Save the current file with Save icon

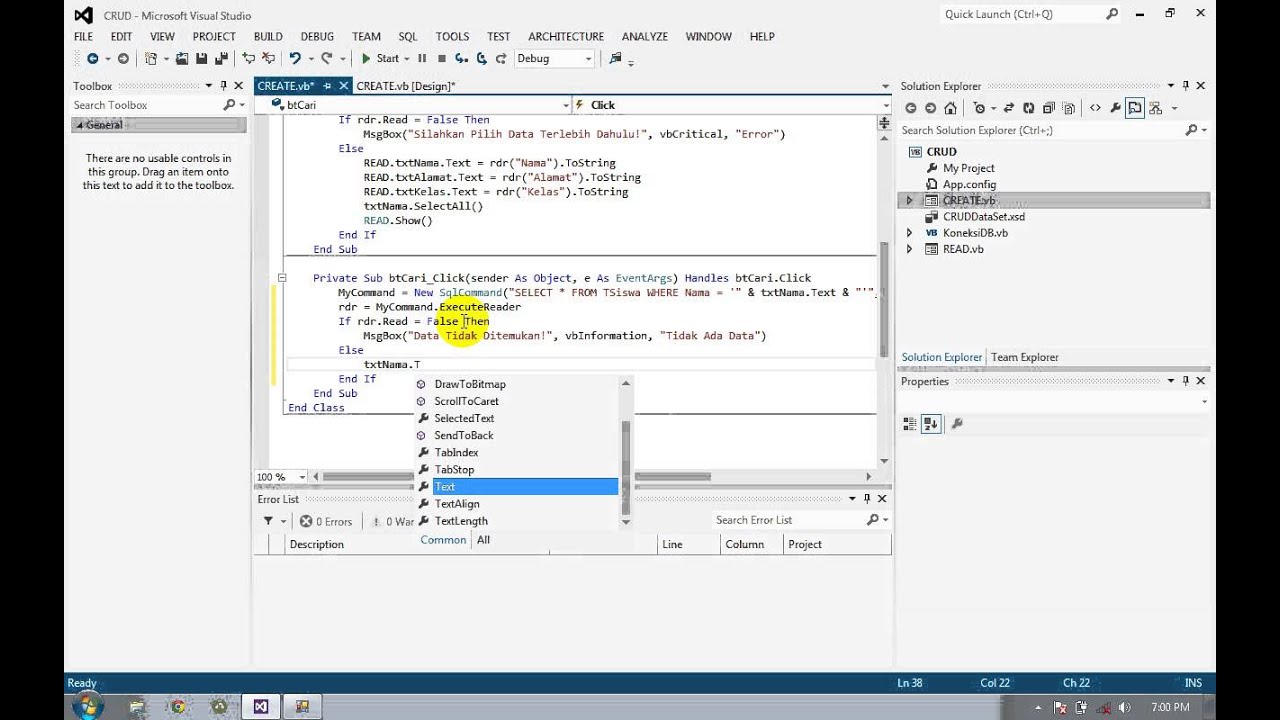(x=201, y=58)
